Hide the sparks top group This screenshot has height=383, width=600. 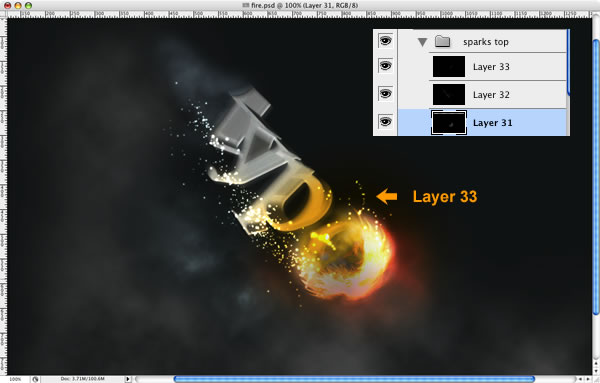click(x=385, y=40)
